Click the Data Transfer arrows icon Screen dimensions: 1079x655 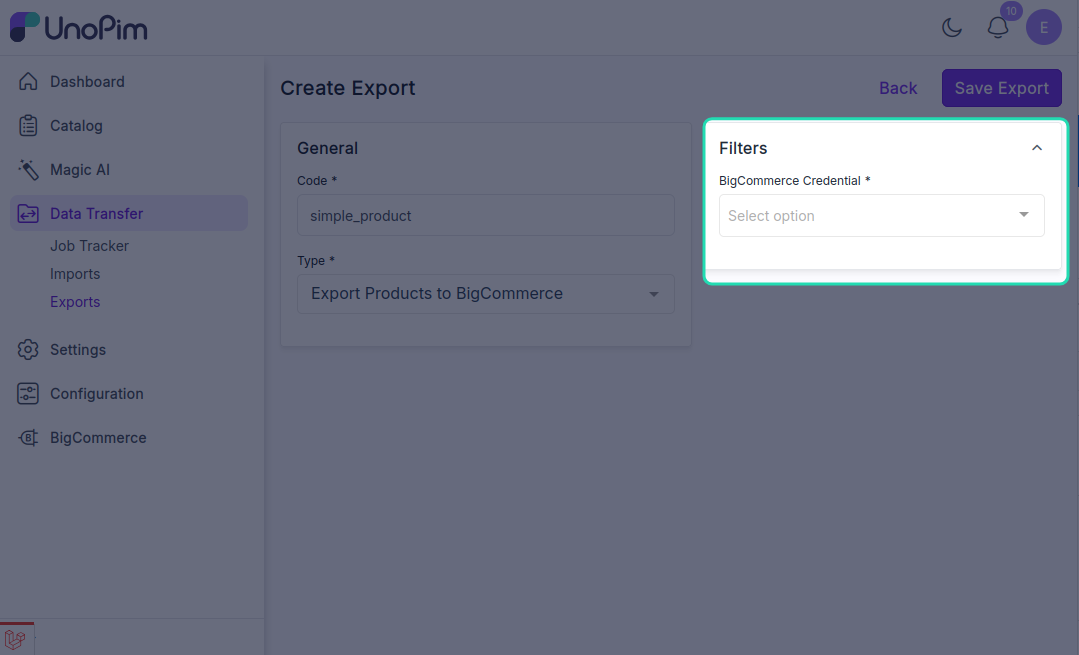[x=28, y=213]
